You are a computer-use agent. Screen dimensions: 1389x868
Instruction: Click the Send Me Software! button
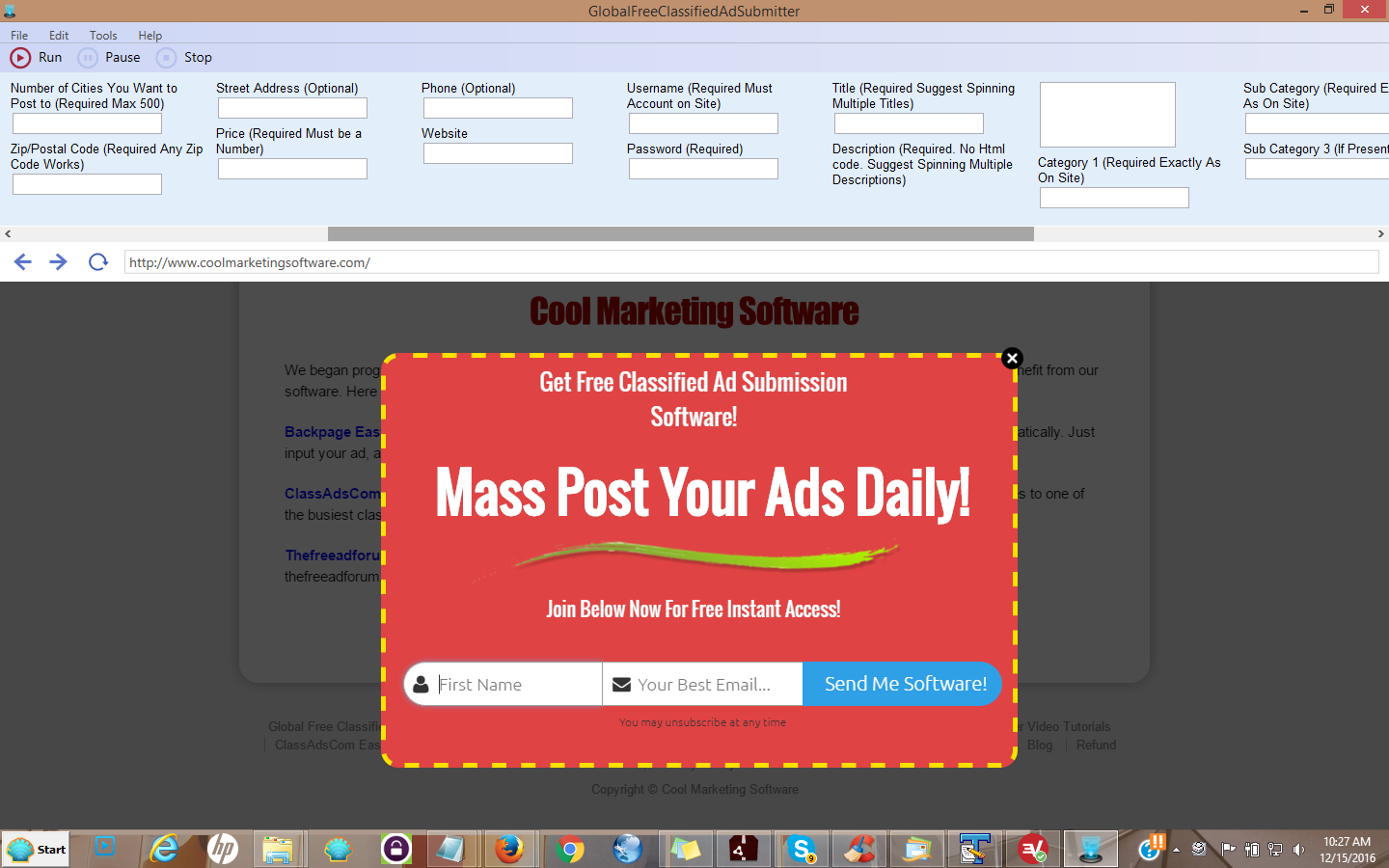click(x=905, y=684)
